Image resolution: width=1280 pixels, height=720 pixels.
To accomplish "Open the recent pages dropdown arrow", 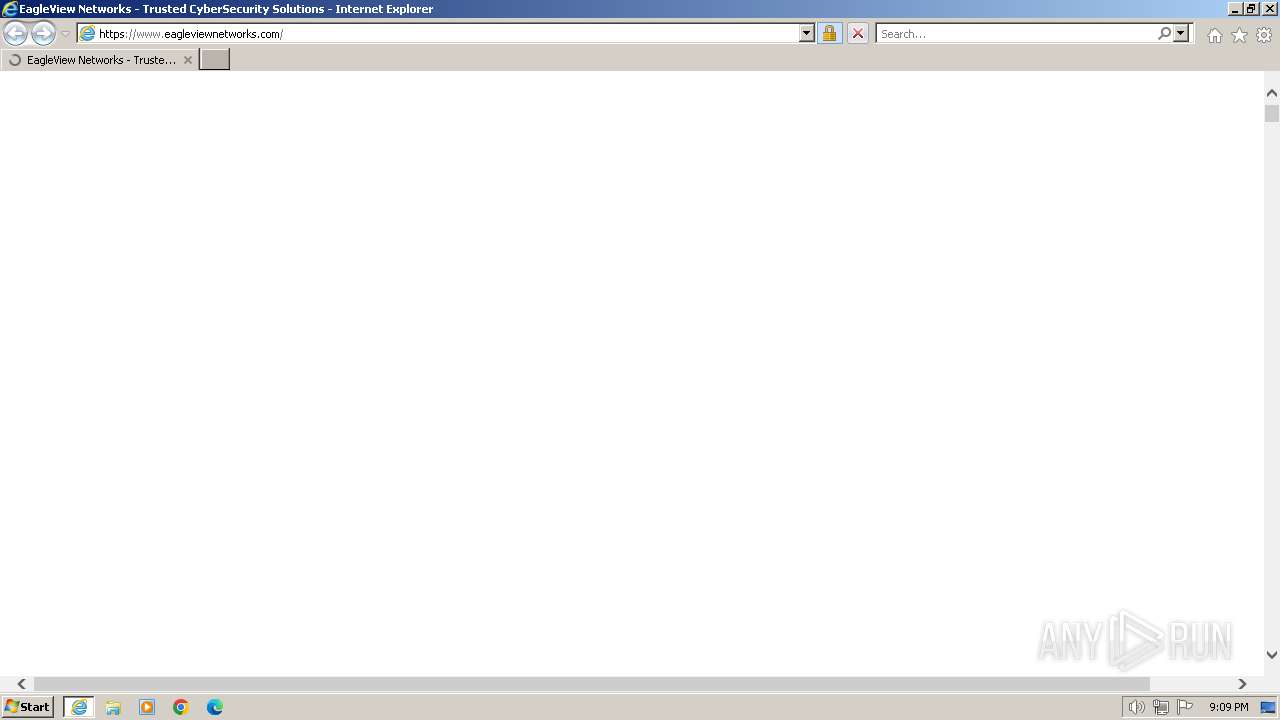I will (x=66, y=34).
